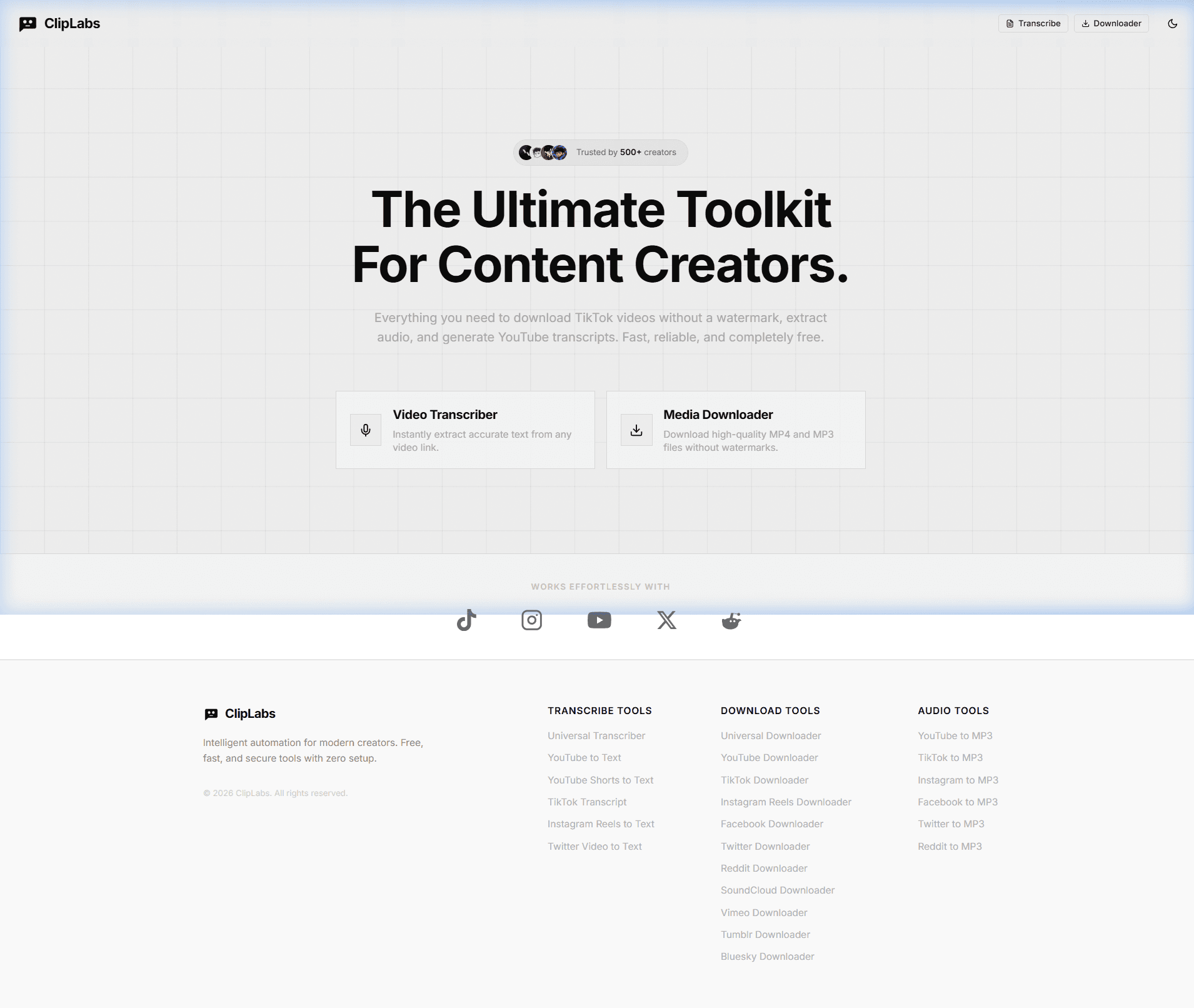This screenshot has height=1008, width=1194.
Task: Open Tumblr Downloader link
Action: (765, 935)
